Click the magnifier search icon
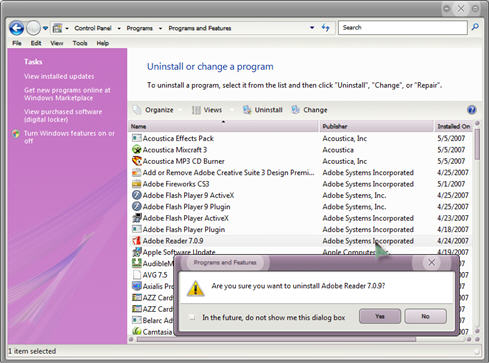This screenshot has height=363, width=489. pyautogui.click(x=475, y=27)
